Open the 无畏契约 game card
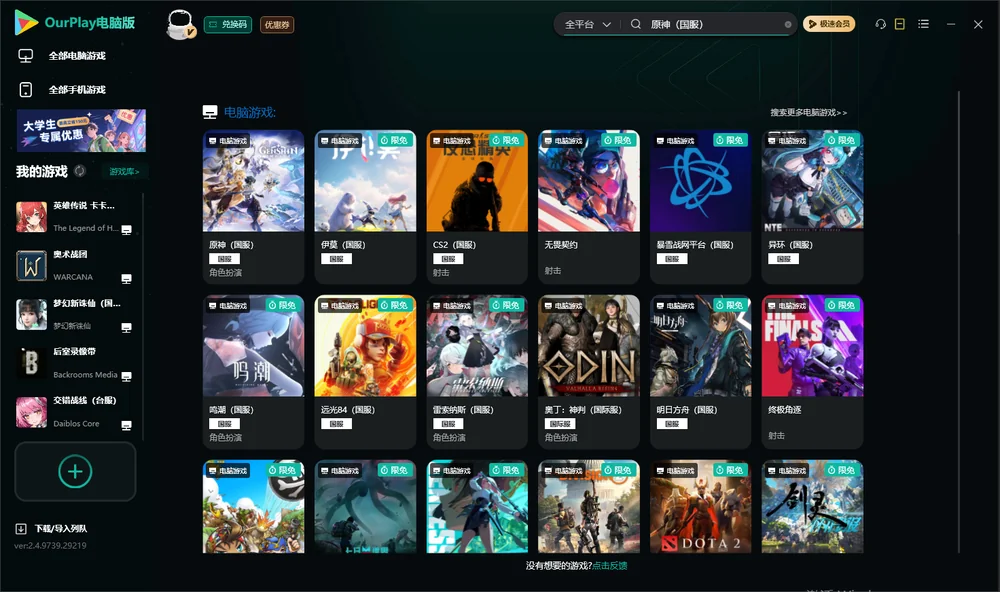The width and height of the screenshot is (1000, 592). coord(589,207)
